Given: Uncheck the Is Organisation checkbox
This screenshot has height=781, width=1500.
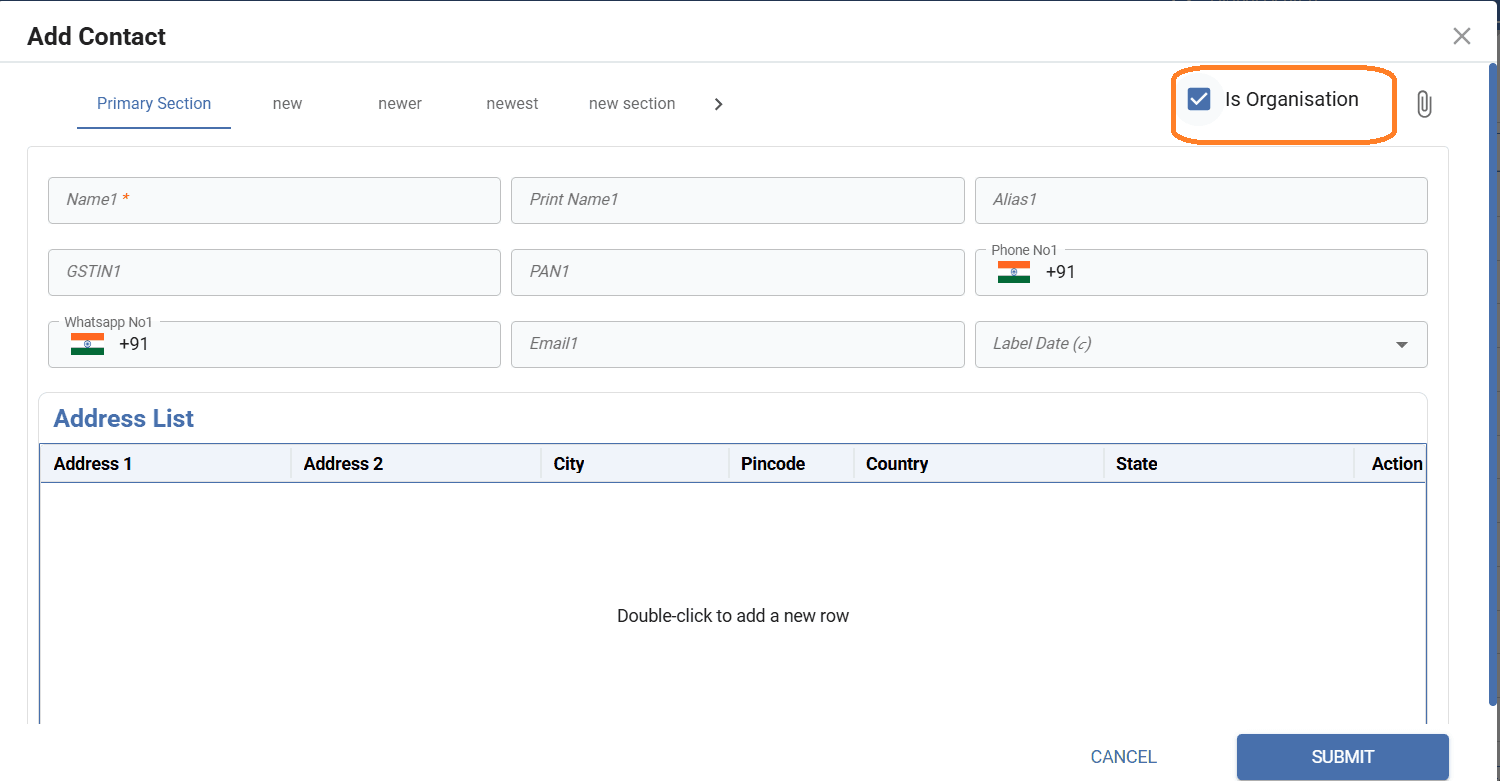Looking at the screenshot, I should (1198, 99).
